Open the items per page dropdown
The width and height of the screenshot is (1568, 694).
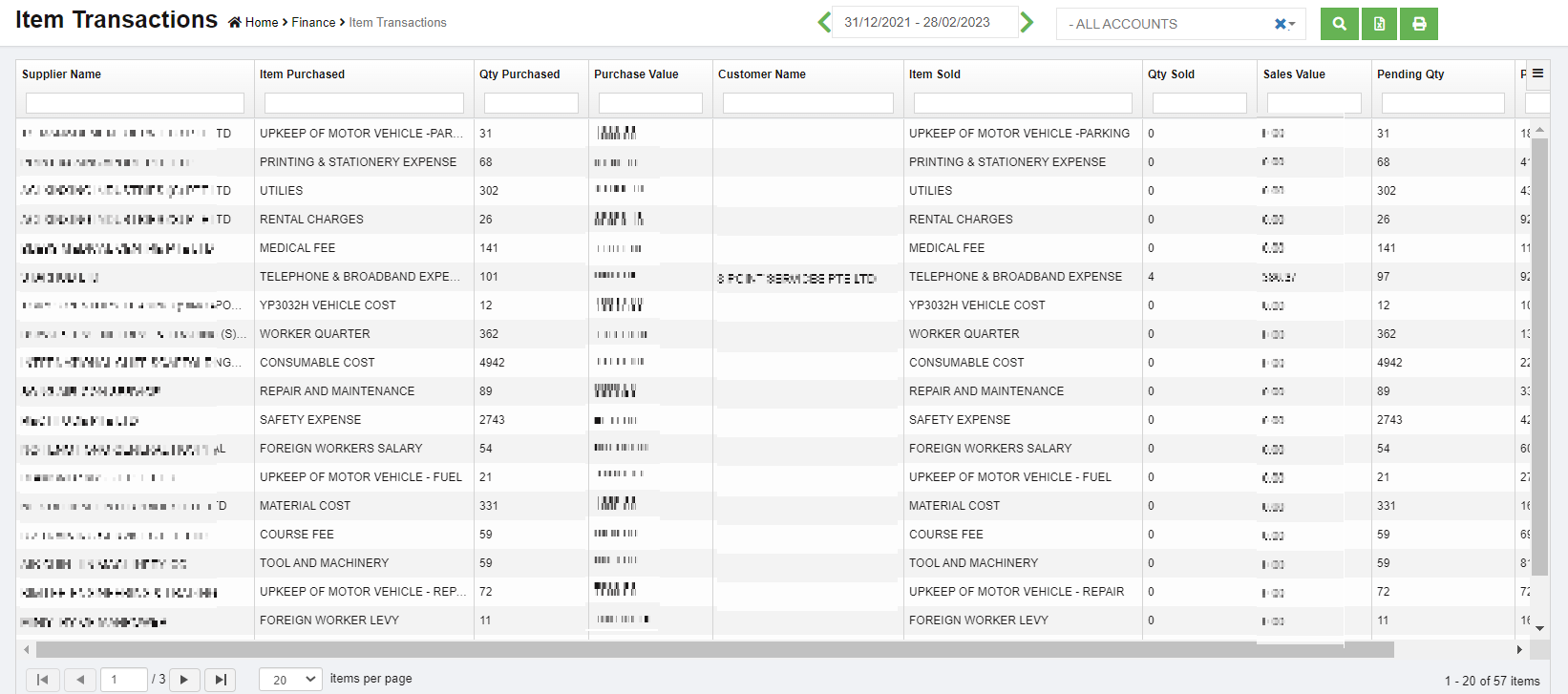pyautogui.click(x=291, y=680)
